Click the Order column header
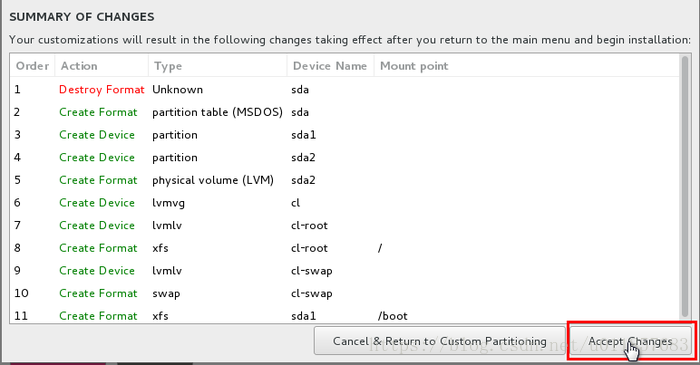700x365 pixels. 32,66
